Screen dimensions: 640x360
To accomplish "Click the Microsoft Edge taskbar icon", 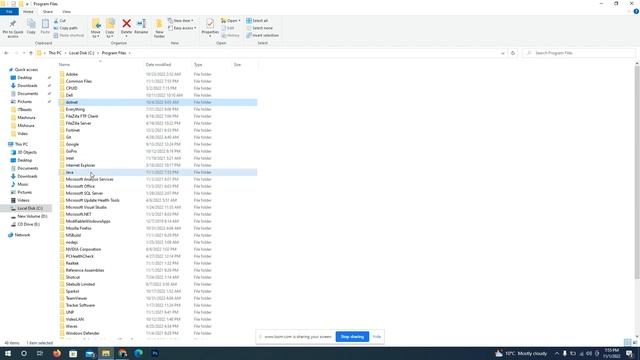I will 138,353.
